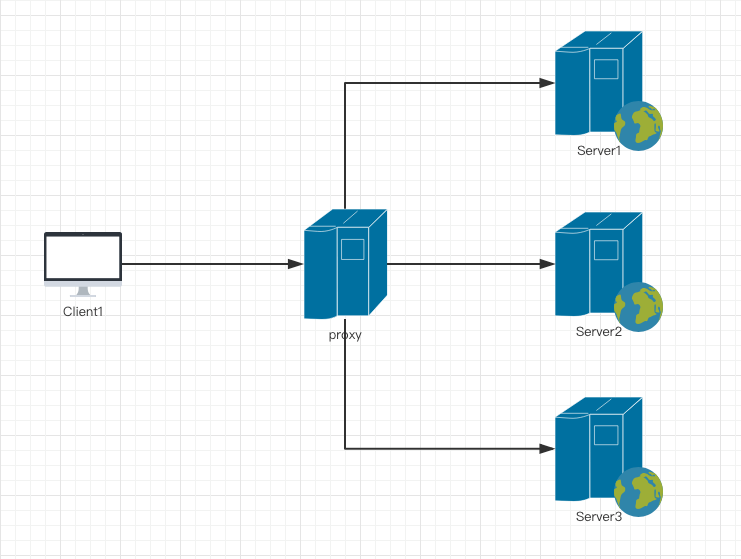Click the Server2 label text

click(599, 332)
